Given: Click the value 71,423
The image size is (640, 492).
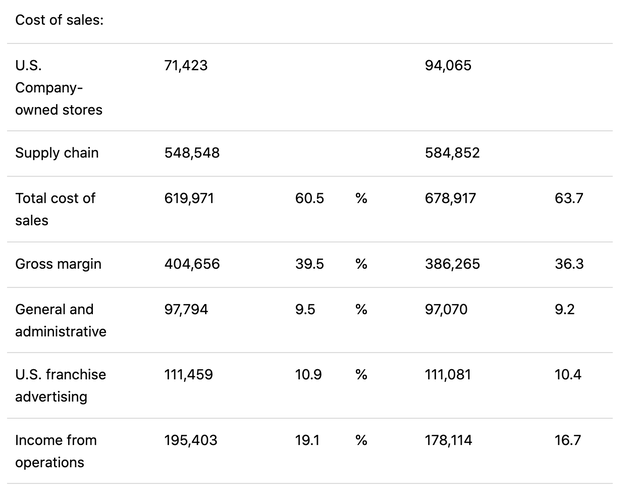Looking at the screenshot, I should 186,65.
